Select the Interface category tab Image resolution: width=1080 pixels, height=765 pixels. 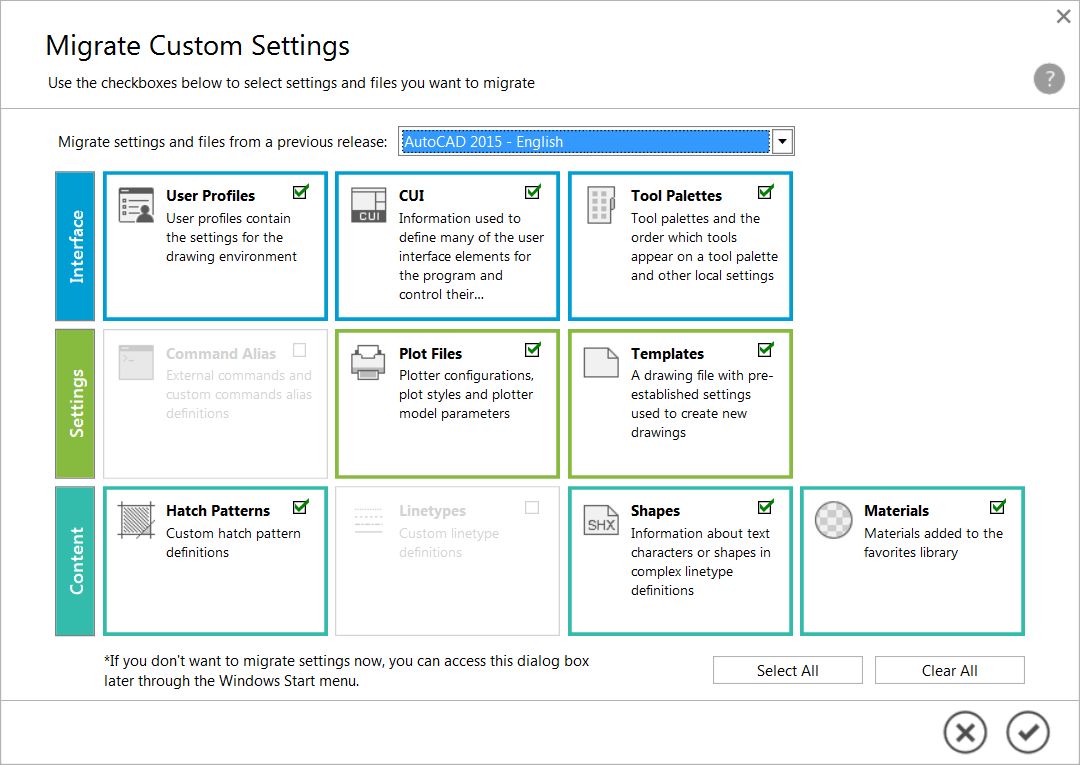pos(76,246)
